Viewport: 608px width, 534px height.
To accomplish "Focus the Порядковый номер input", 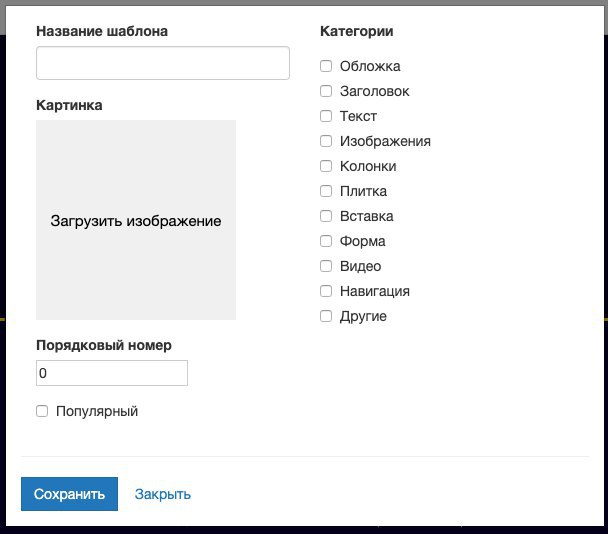I will pyautogui.click(x=112, y=373).
